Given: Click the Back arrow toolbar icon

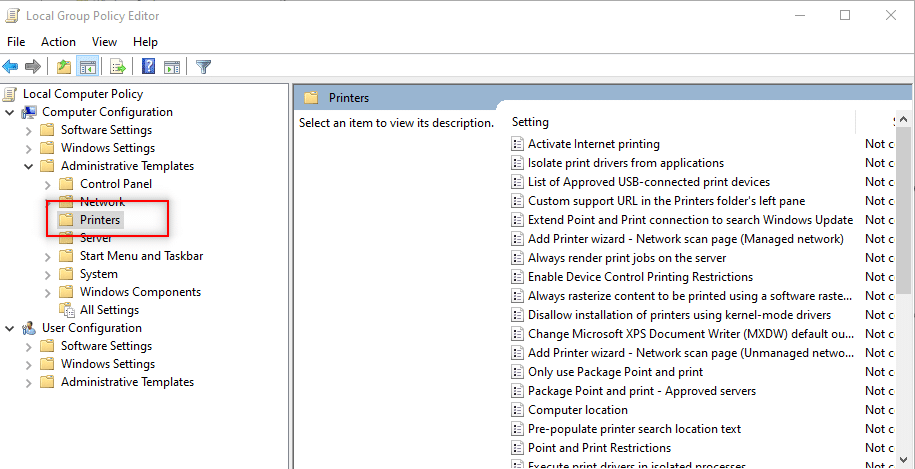Looking at the screenshot, I should pyautogui.click(x=11, y=66).
